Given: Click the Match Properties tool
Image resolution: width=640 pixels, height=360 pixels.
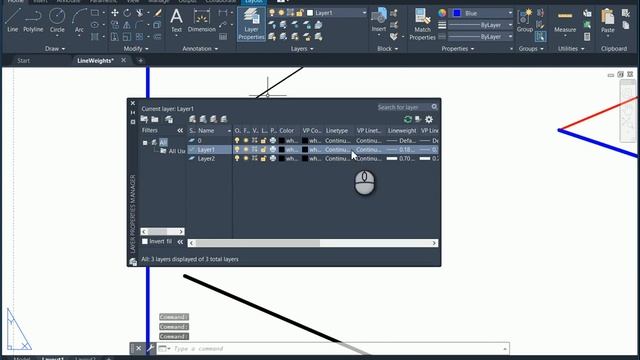Looking at the screenshot, I should pos(422,24).
